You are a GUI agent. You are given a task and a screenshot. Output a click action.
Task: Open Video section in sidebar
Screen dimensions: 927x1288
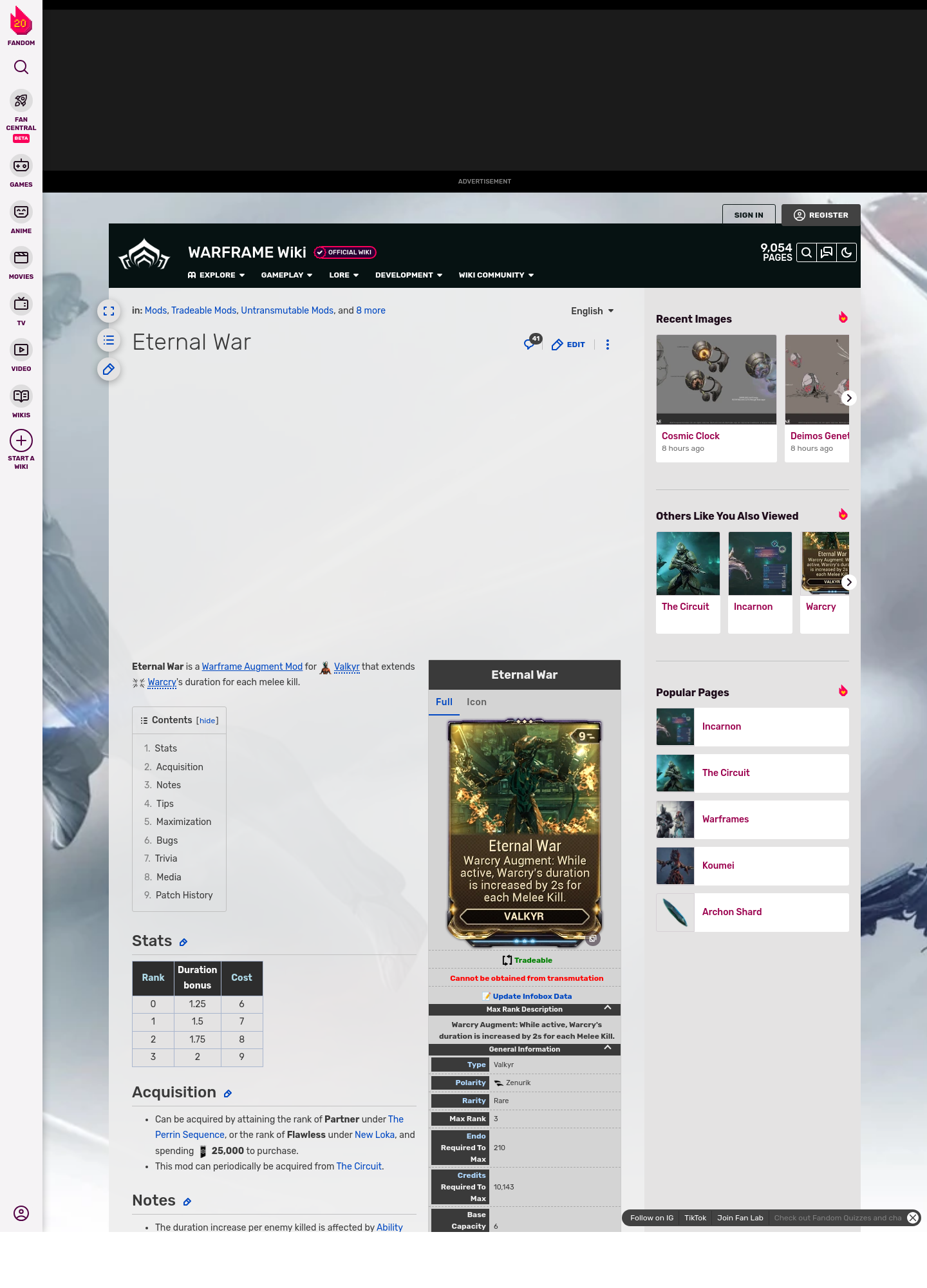pyautogui.click(x=21, y=356)
